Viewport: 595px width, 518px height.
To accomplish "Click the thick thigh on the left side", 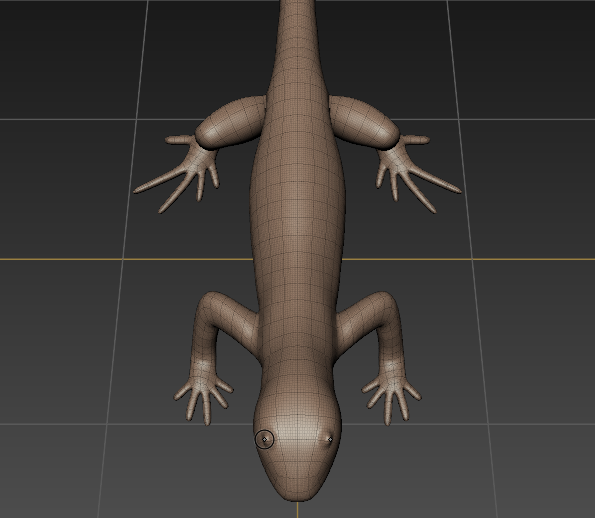I will tap(230, 122).
